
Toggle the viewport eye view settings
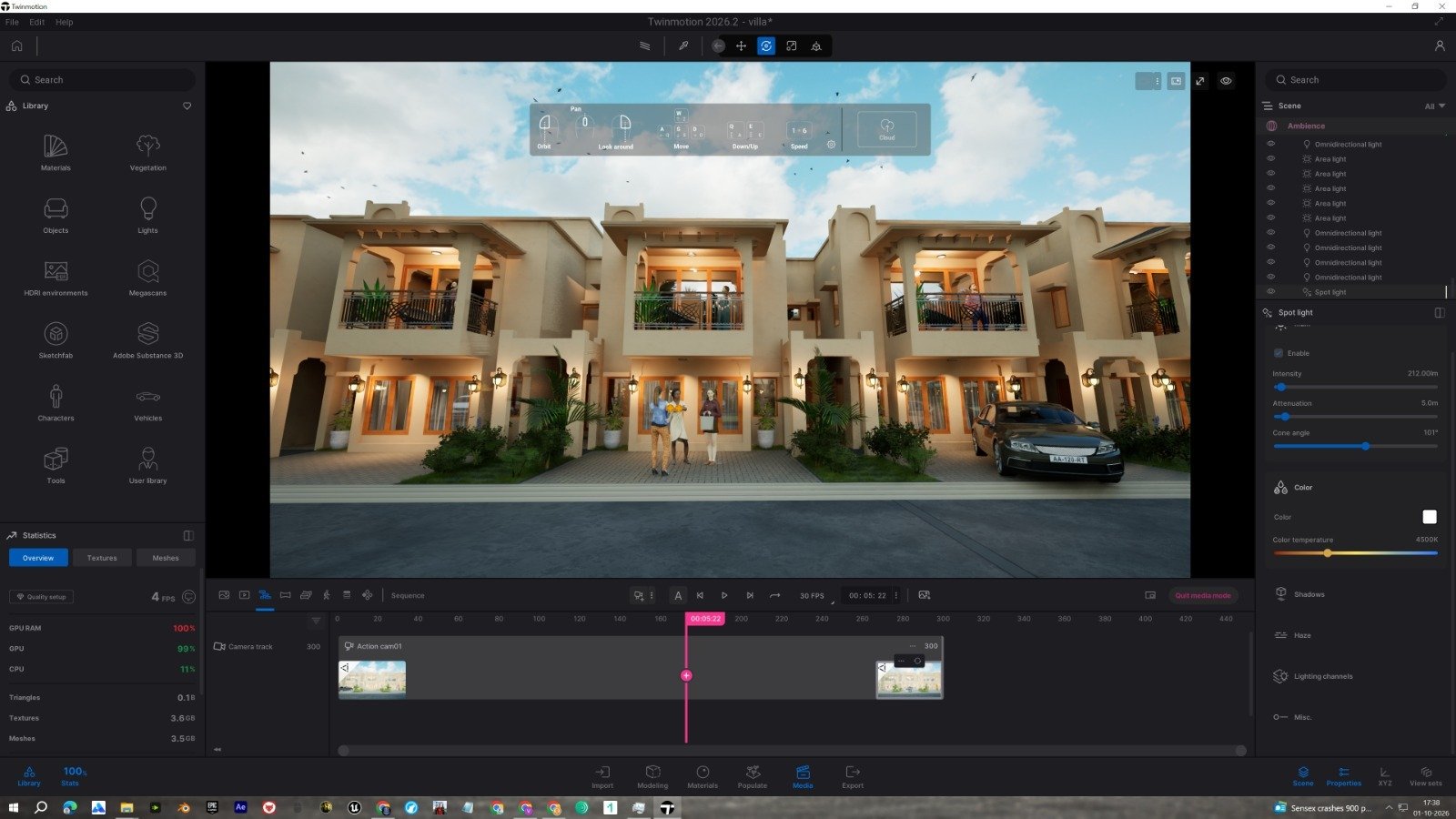click(1226, 81)
